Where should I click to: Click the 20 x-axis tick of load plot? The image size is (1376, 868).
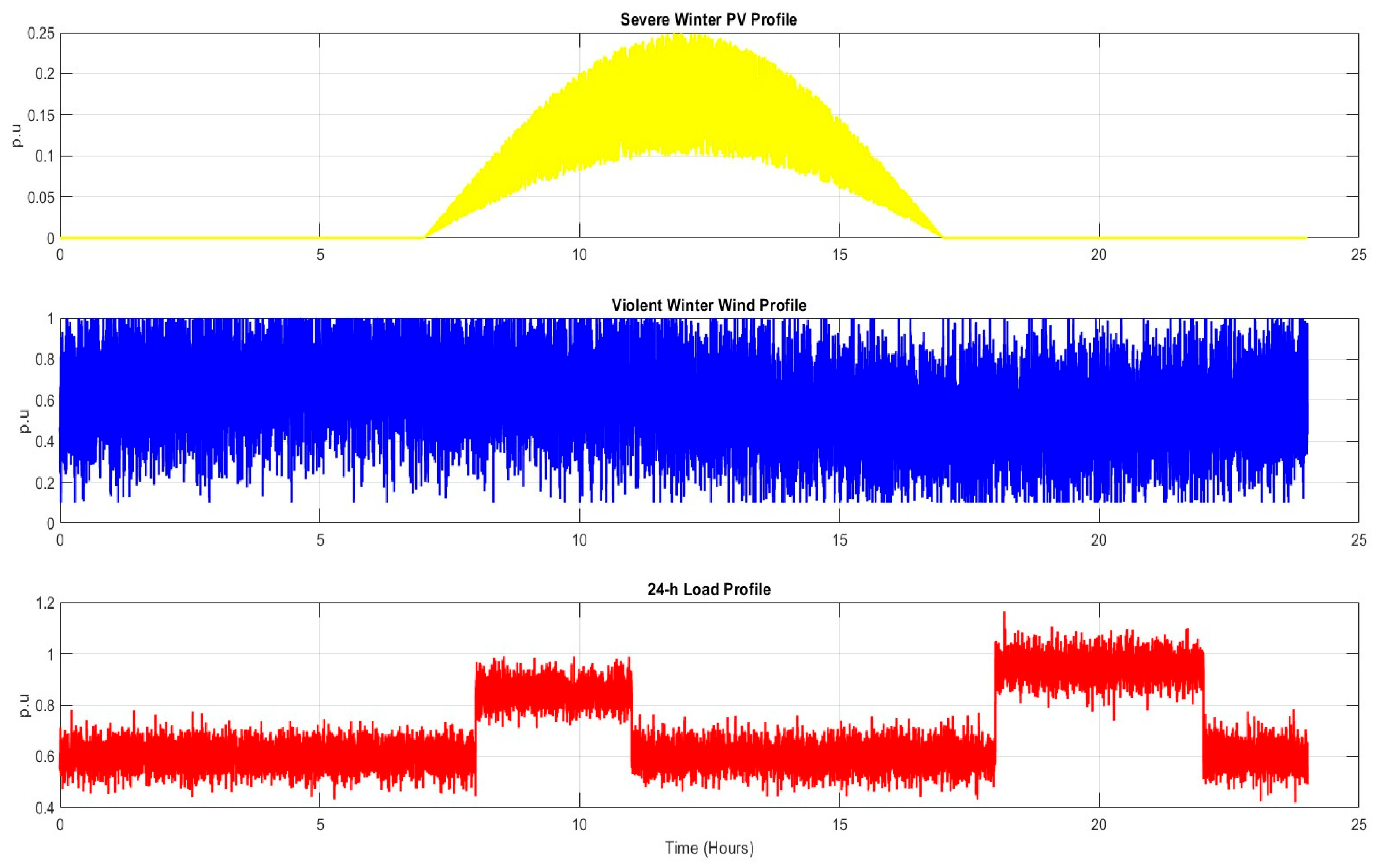click(x=1099, y=825)
